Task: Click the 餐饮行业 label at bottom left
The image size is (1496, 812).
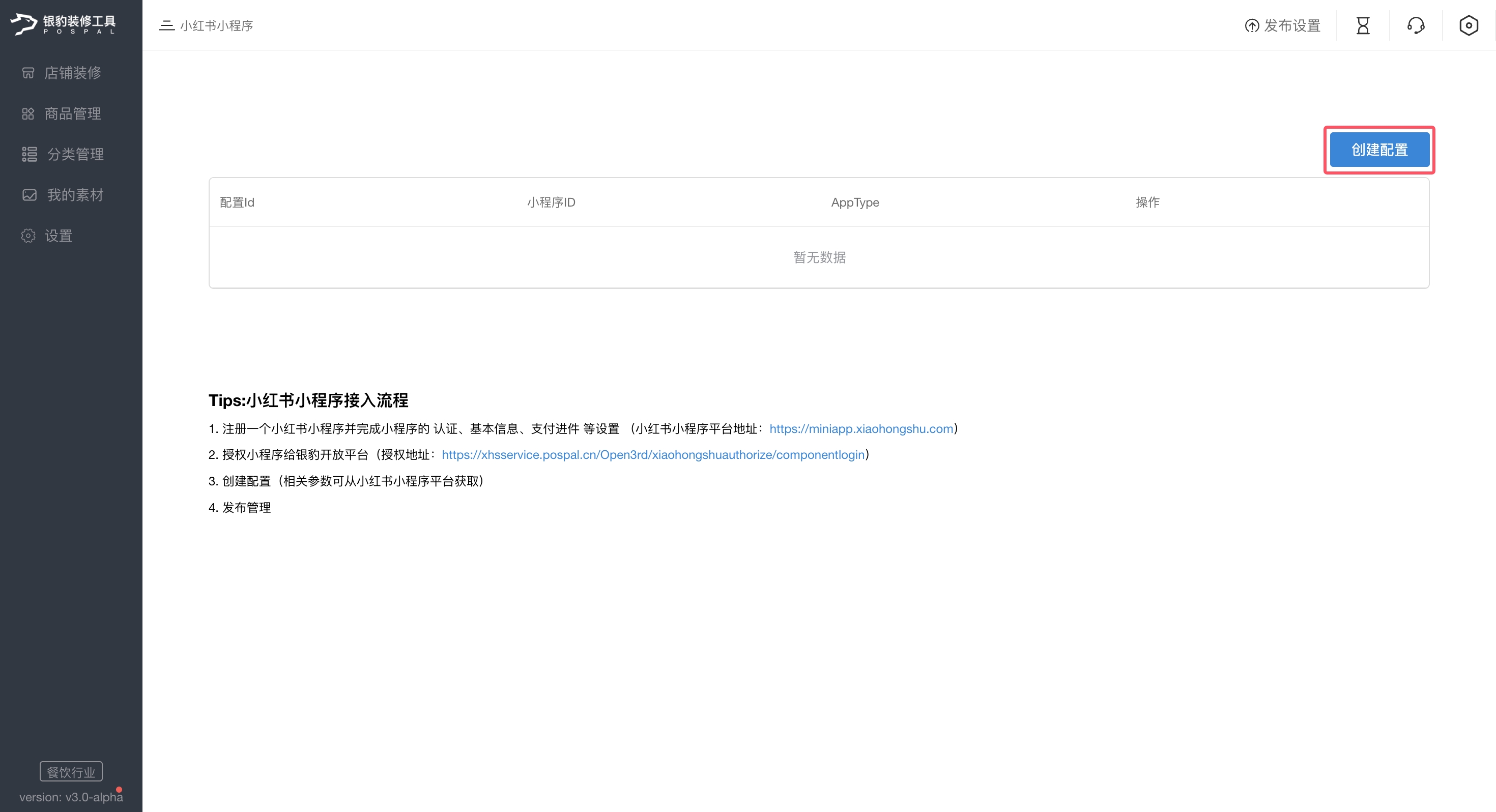Action: 70,771
